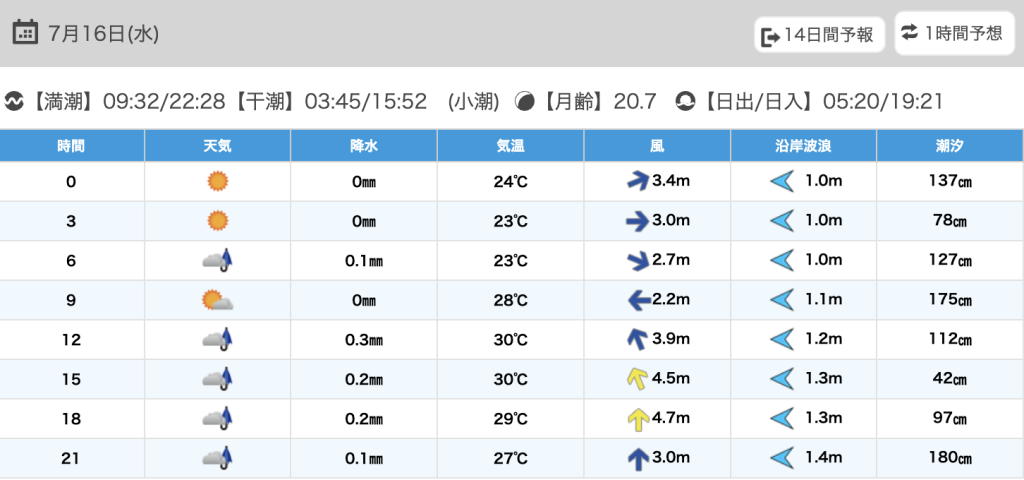This screenshot has height=480, width=1024.
Task: Switch to 1時間予想 view
Action: (952, 34)
